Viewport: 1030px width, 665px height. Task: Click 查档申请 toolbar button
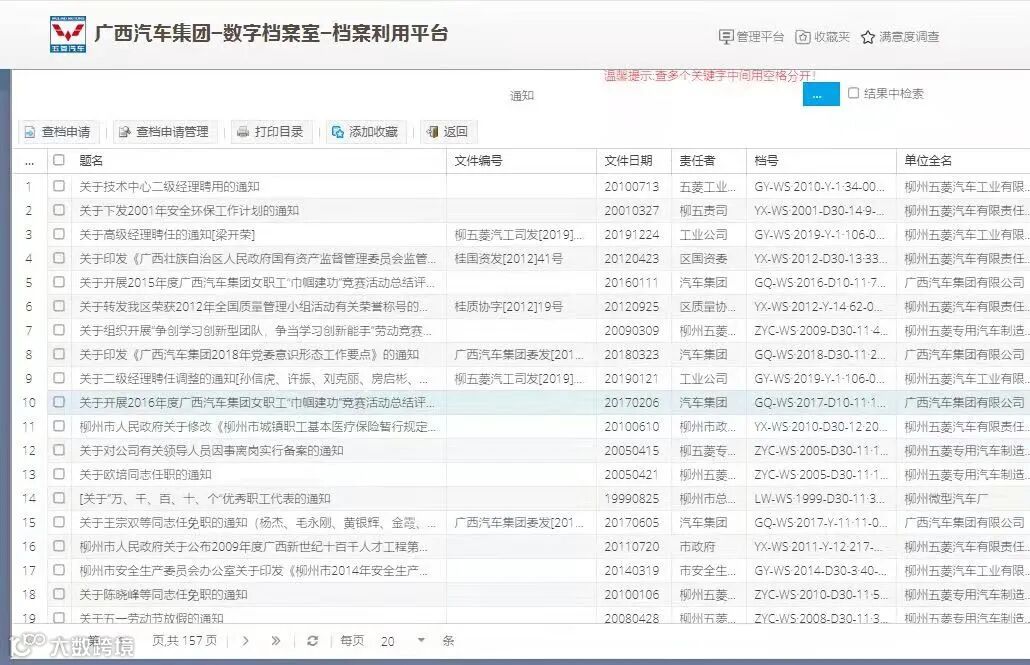[x=58, y=131]
